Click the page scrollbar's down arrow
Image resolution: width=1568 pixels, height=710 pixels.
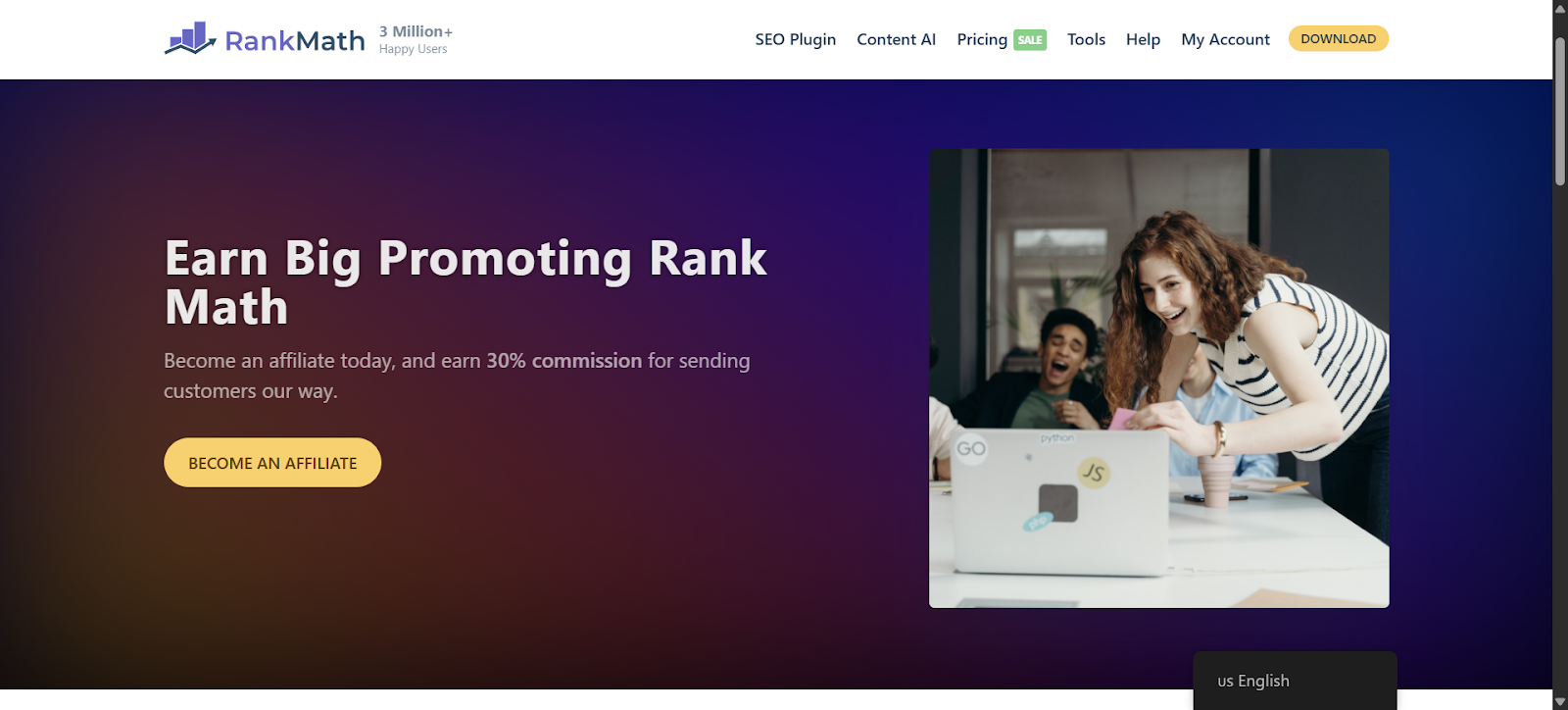click(1560, 701)
